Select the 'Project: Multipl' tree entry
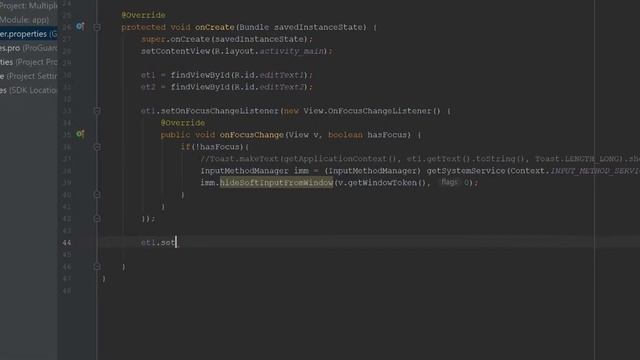The height and width of the screenshot is (360, 640). [29, 6]
